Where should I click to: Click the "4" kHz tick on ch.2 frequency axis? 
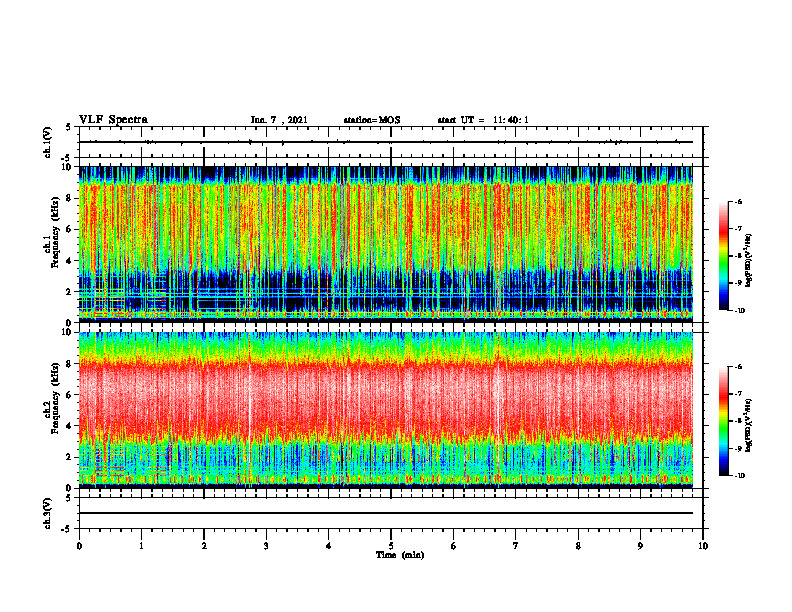pyautogui.click(x=70, y=426)
